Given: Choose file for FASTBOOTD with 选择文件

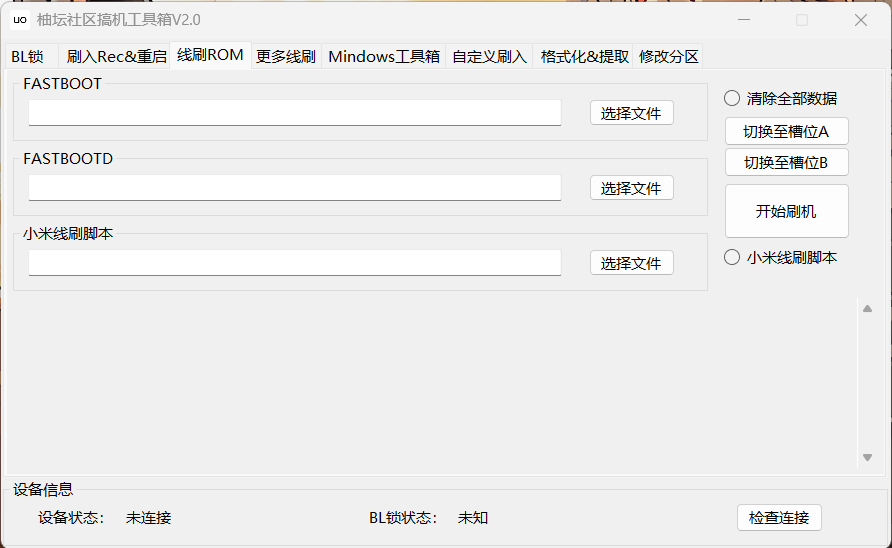Looking at the screenshot, I should click(x=631, y=188).
